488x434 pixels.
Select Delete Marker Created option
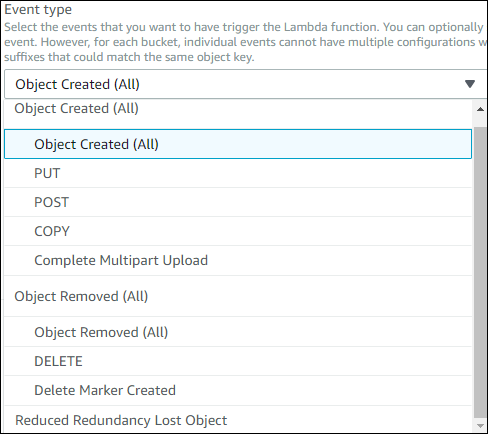tap(238, 390)
